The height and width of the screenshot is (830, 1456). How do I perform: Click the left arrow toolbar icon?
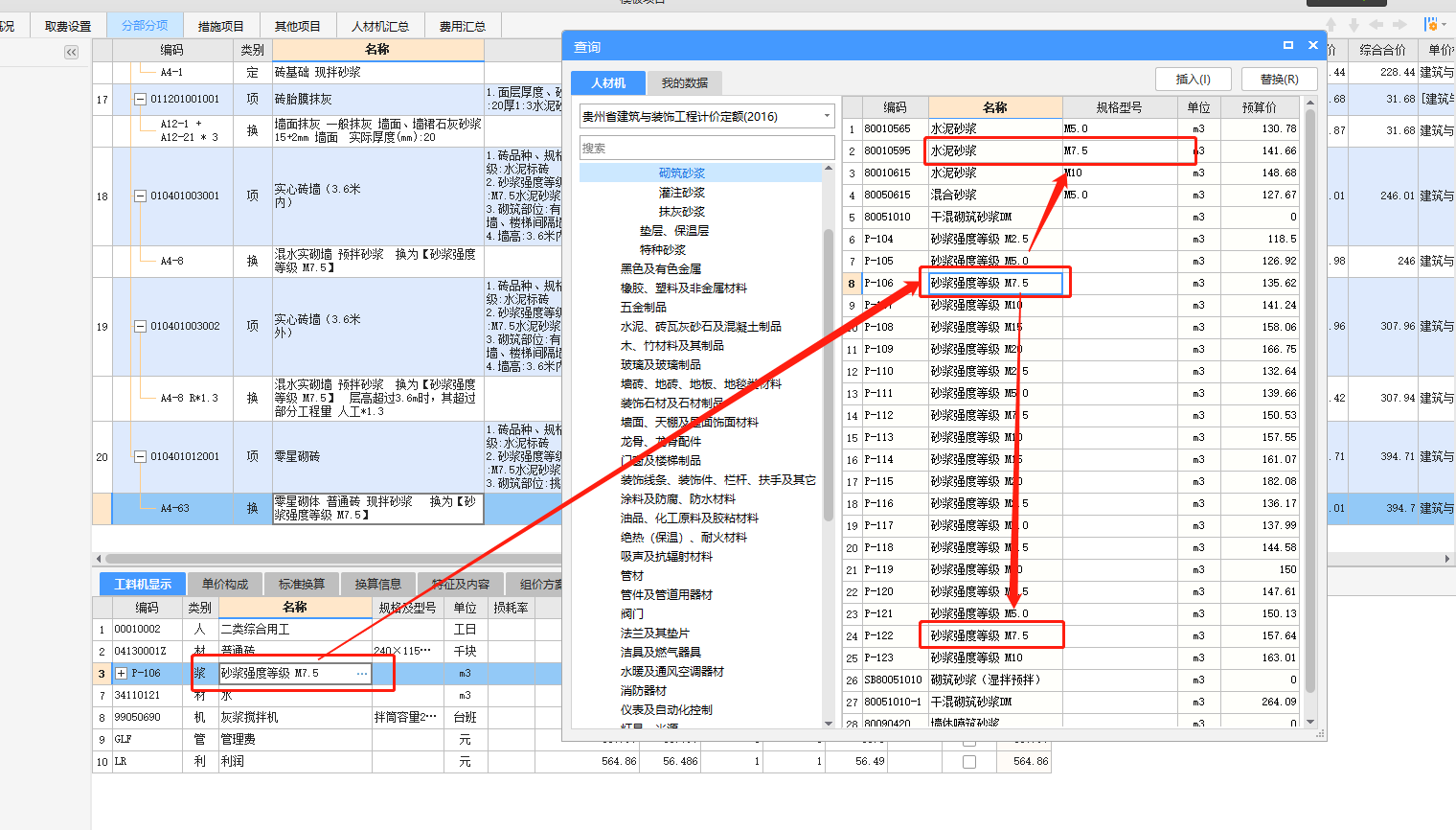[x=1376, y=25]
